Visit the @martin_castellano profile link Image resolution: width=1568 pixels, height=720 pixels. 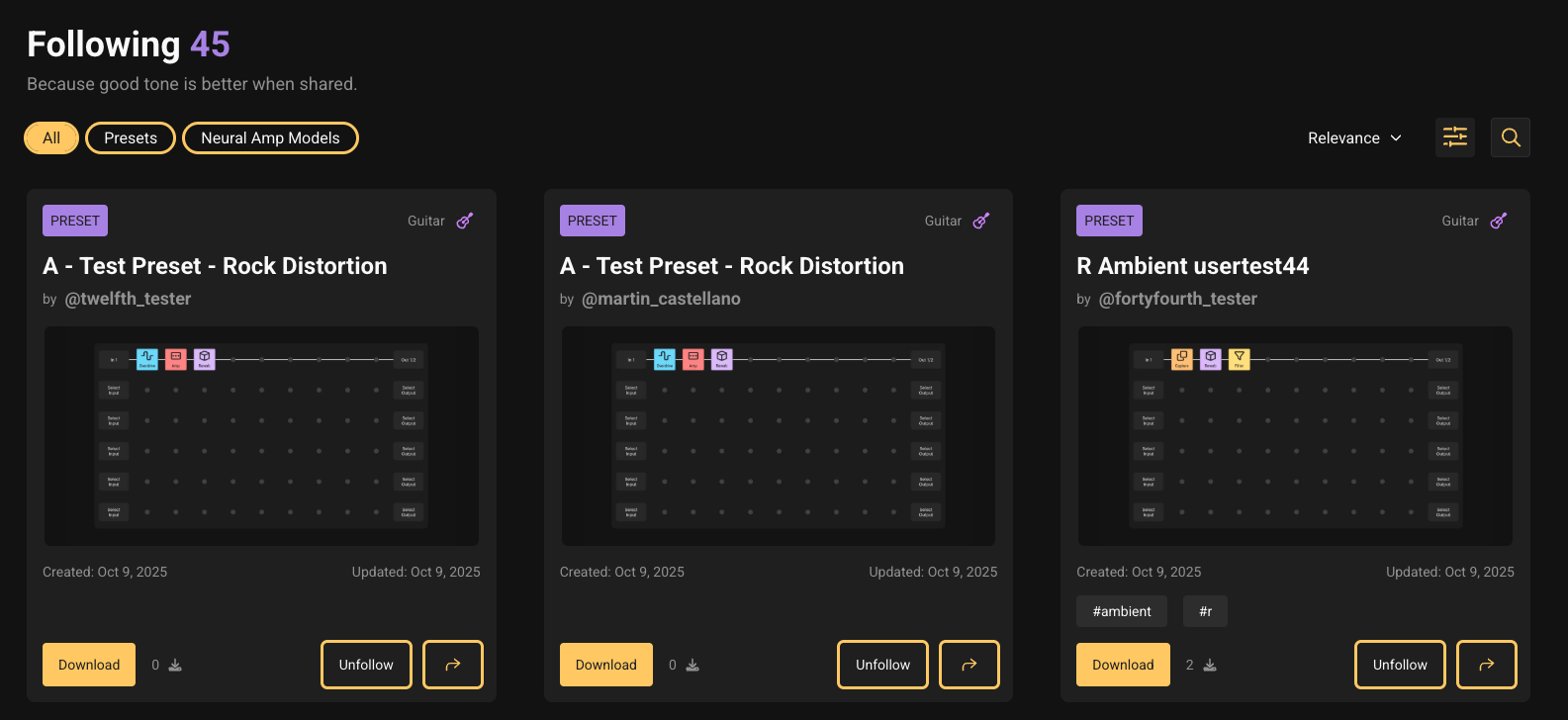click(661, 299)
